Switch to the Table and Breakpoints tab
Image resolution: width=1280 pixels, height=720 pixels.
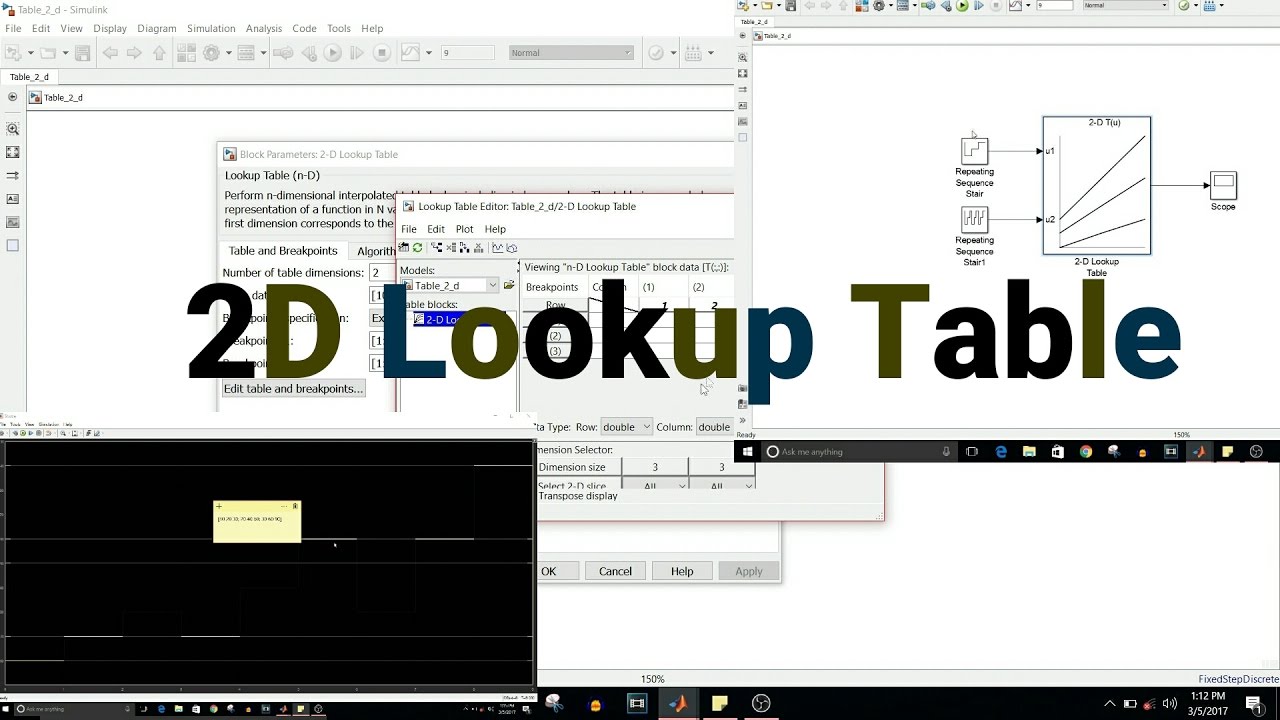coord(283,251)
